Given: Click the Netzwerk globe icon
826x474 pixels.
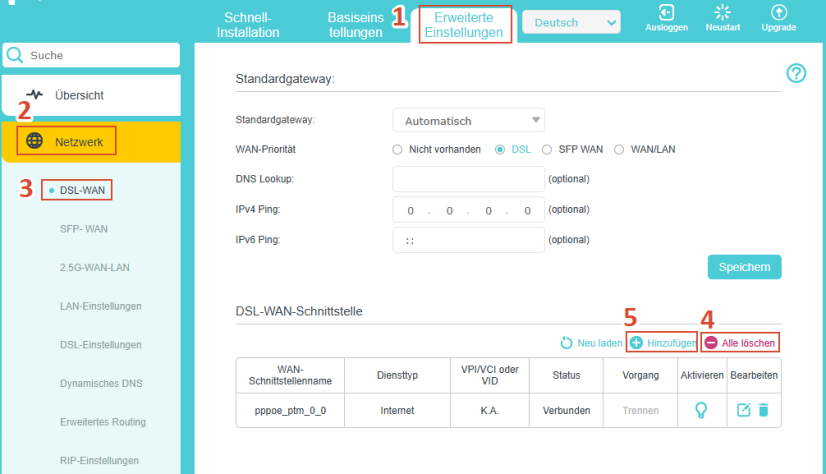Looking at the screenshot, I should click(x=35, y=141).
